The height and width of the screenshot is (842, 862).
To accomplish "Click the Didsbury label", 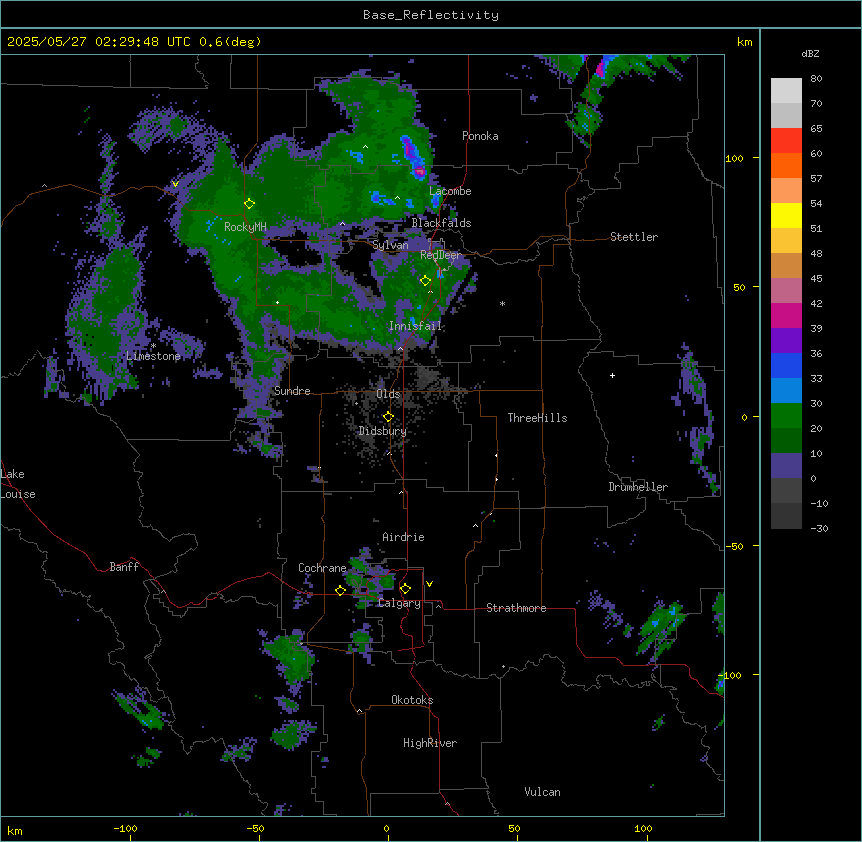I will tap(383, 431).
